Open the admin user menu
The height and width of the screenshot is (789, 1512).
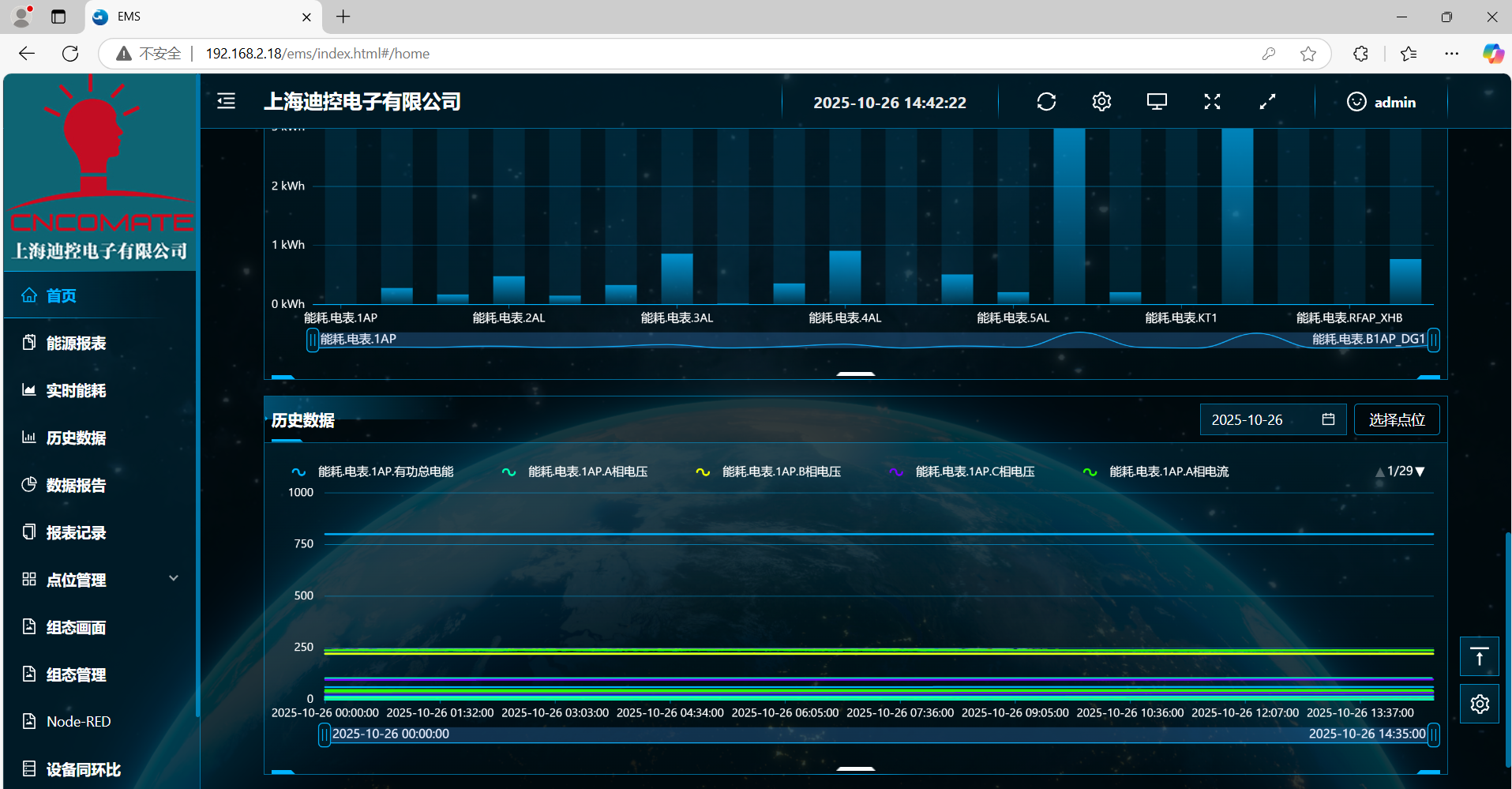tap(1381, 102)
